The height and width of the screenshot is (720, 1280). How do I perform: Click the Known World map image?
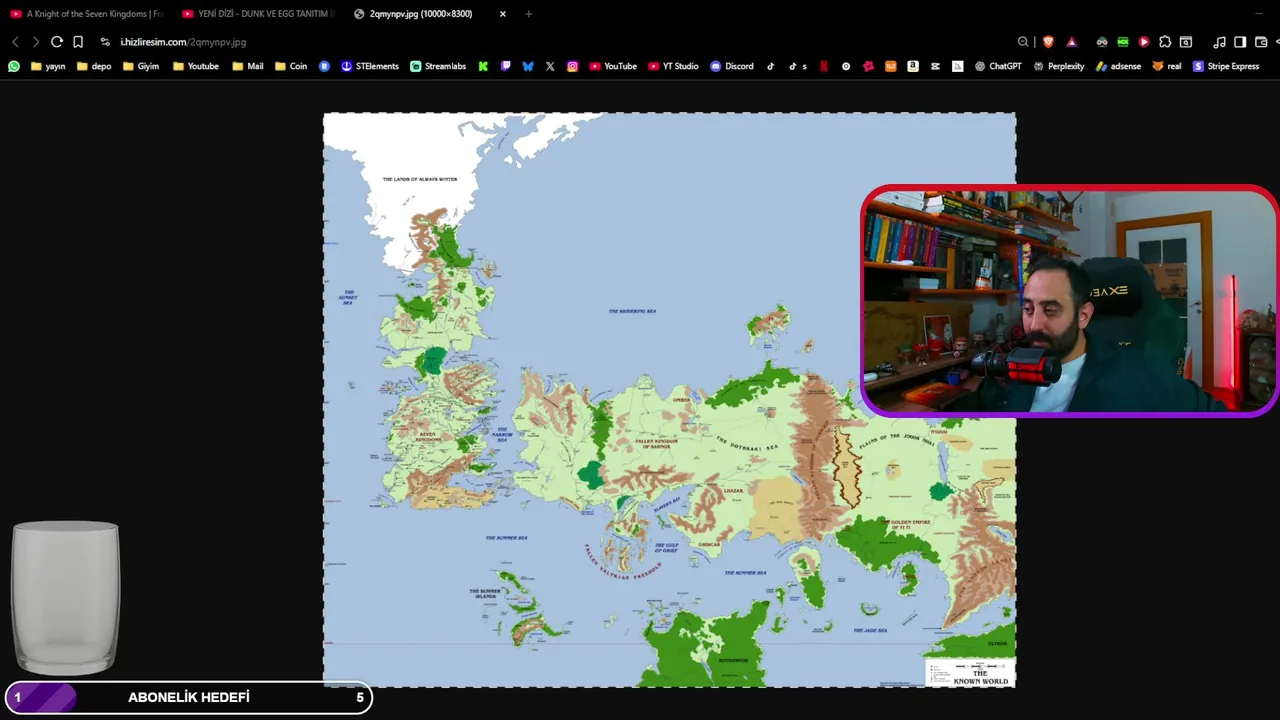tap(669, 400)
